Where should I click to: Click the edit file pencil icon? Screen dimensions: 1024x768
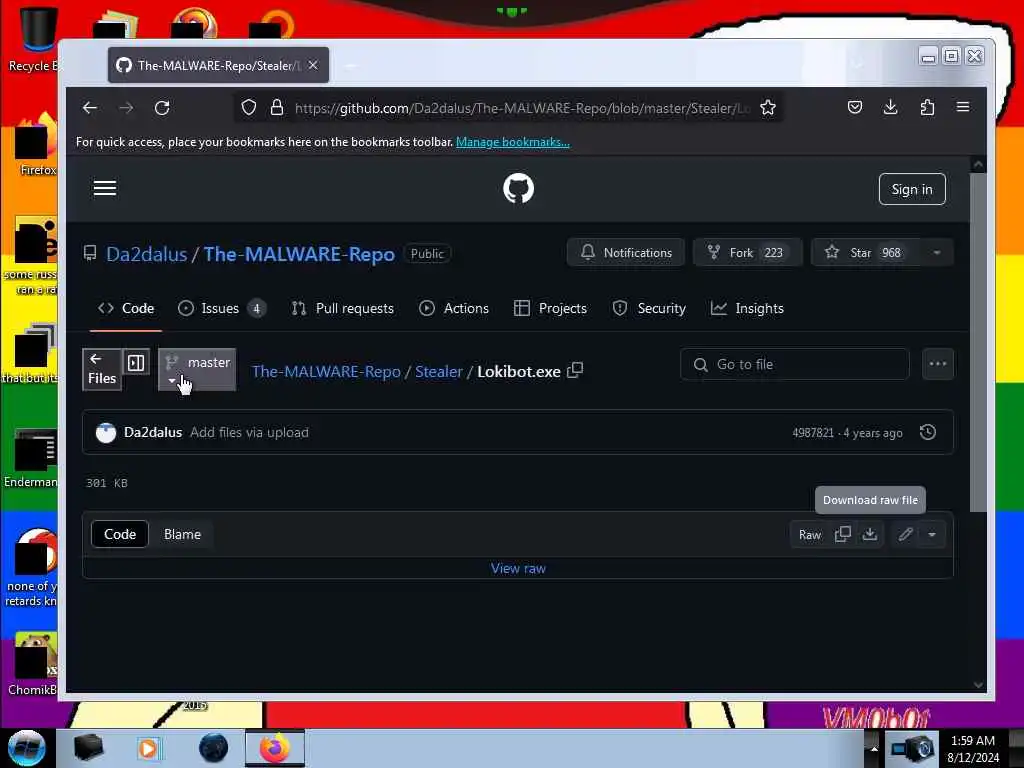click(x=905, y=534)
